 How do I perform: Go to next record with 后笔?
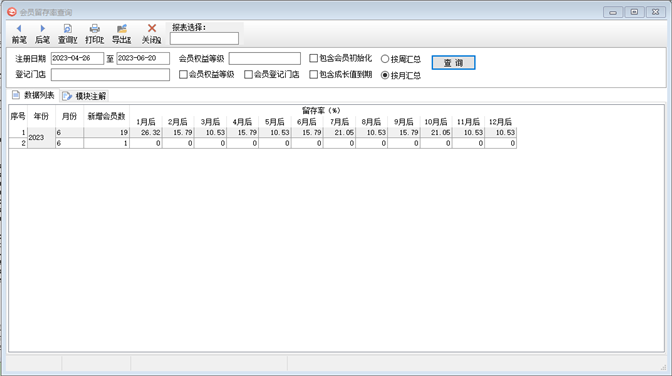click(42, 34)
